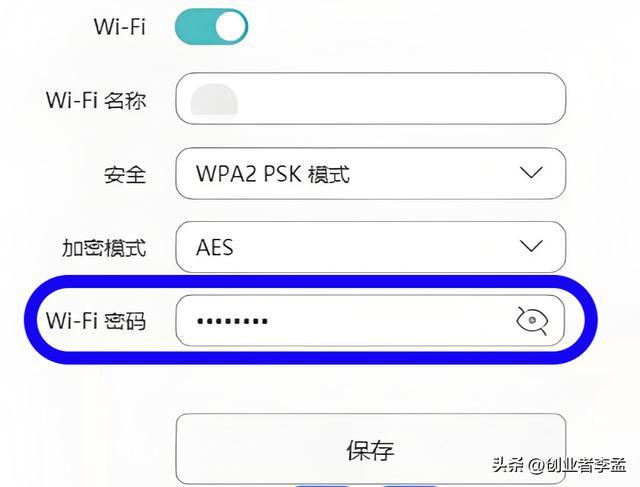Click the masked password dots

[232, 321]
